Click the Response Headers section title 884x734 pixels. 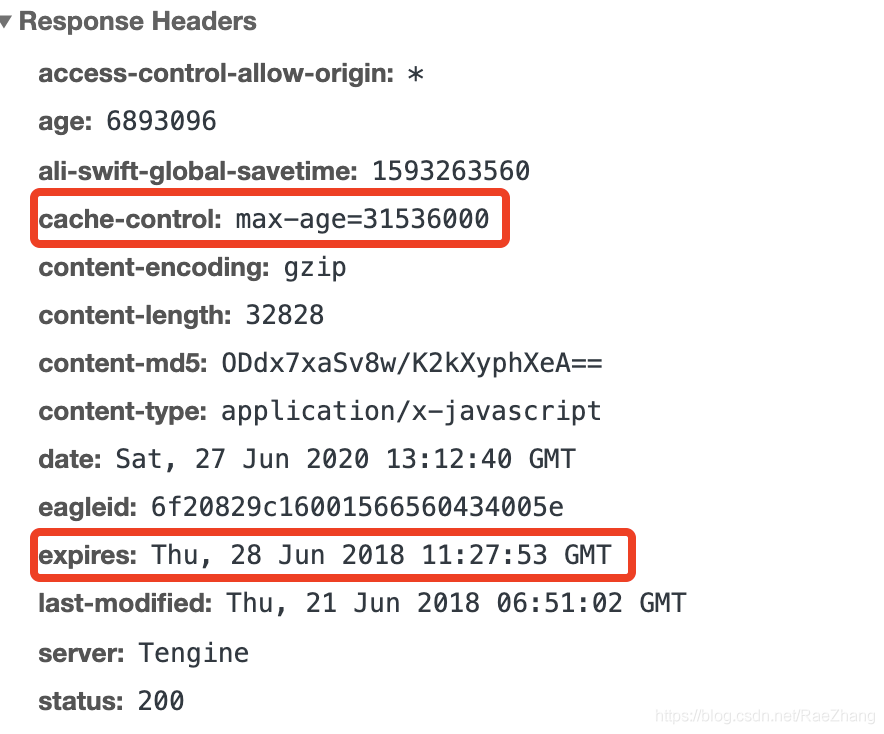point(138,21)
